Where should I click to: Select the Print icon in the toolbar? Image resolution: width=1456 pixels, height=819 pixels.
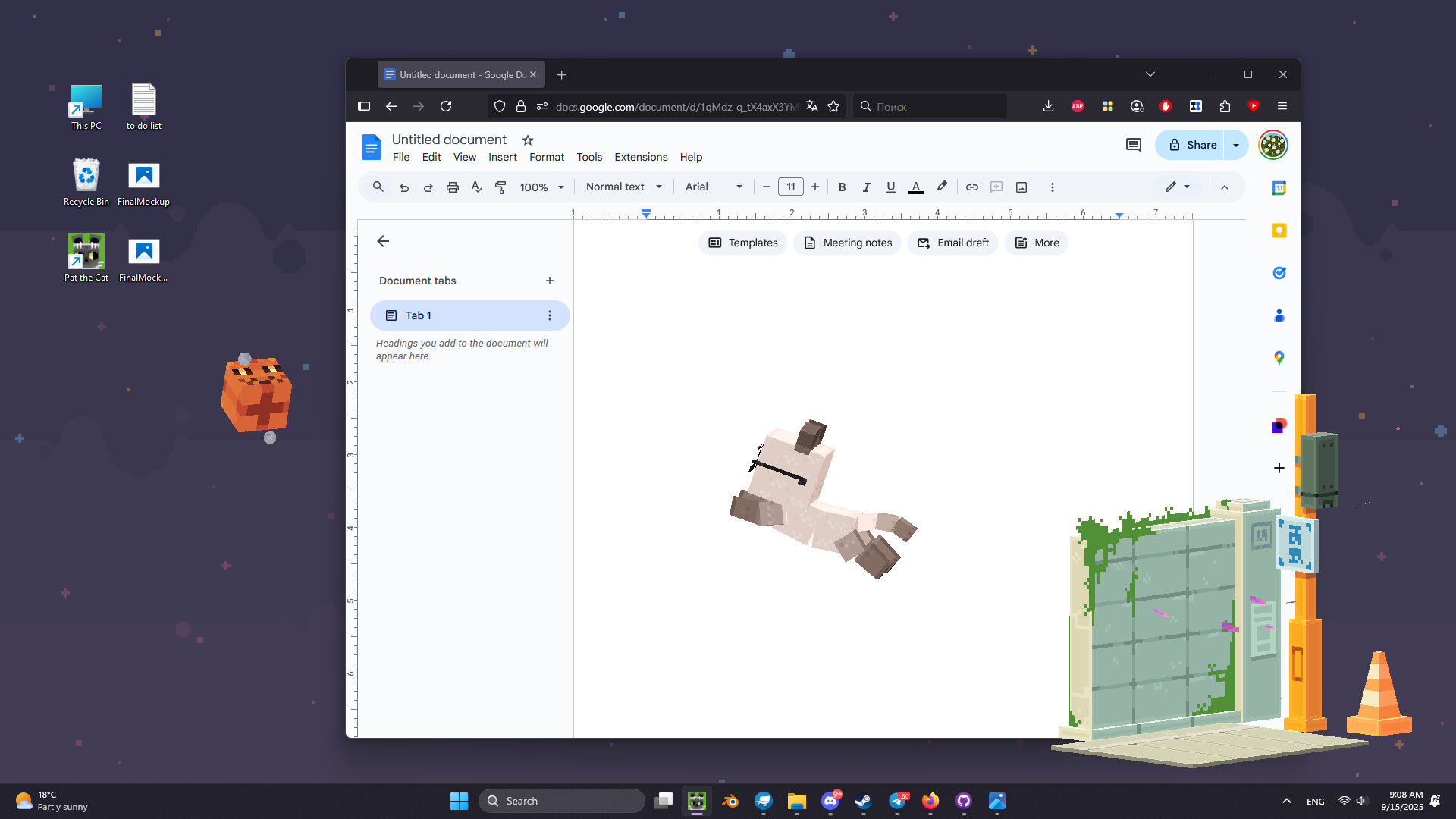pos(452,187)
